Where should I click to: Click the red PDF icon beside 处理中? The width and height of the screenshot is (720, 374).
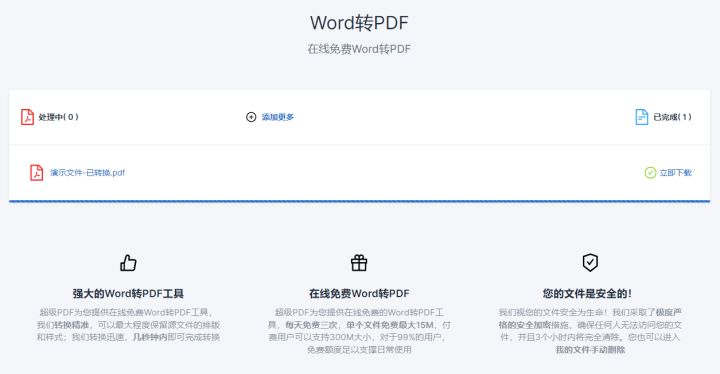tap(27, 117)
